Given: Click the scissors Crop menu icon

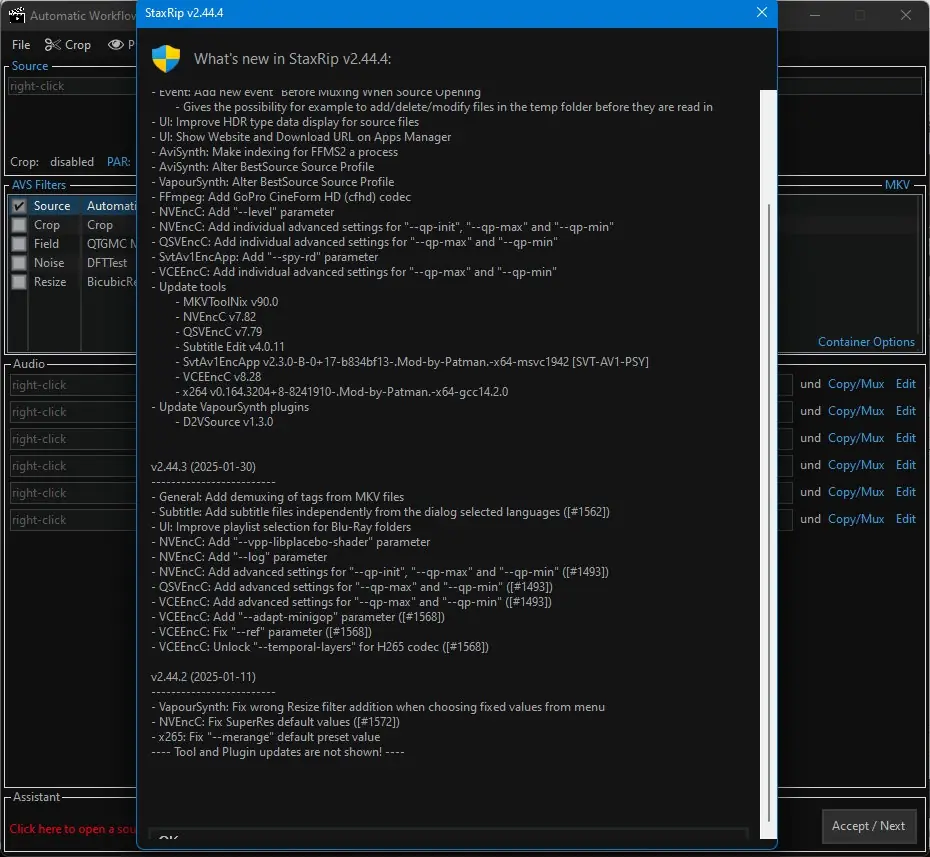Looking at the screenshot, I should click(53, 44).
